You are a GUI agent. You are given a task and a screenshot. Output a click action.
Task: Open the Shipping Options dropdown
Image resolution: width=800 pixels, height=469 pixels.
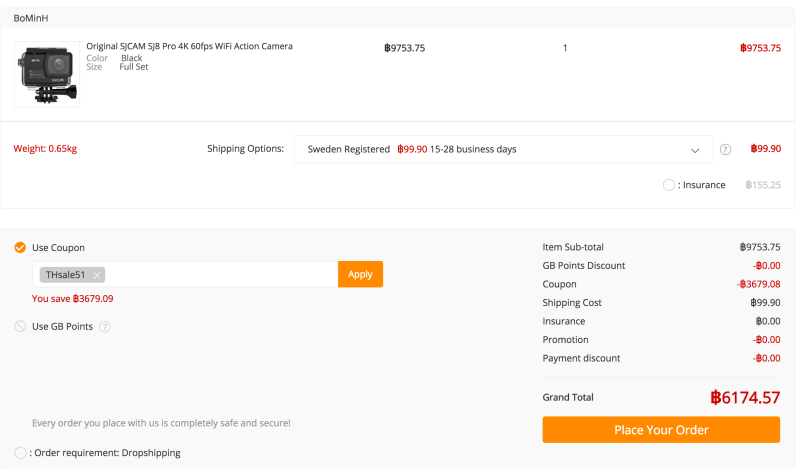503,149
